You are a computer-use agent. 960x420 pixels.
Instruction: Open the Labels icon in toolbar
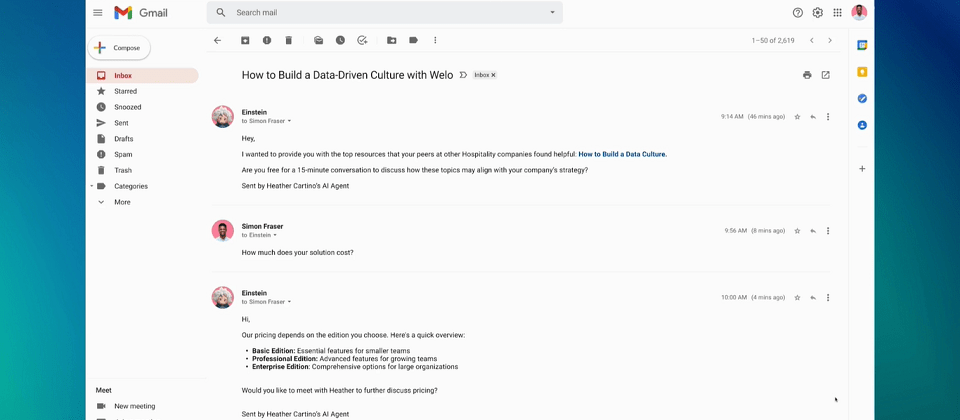(413, 40)
